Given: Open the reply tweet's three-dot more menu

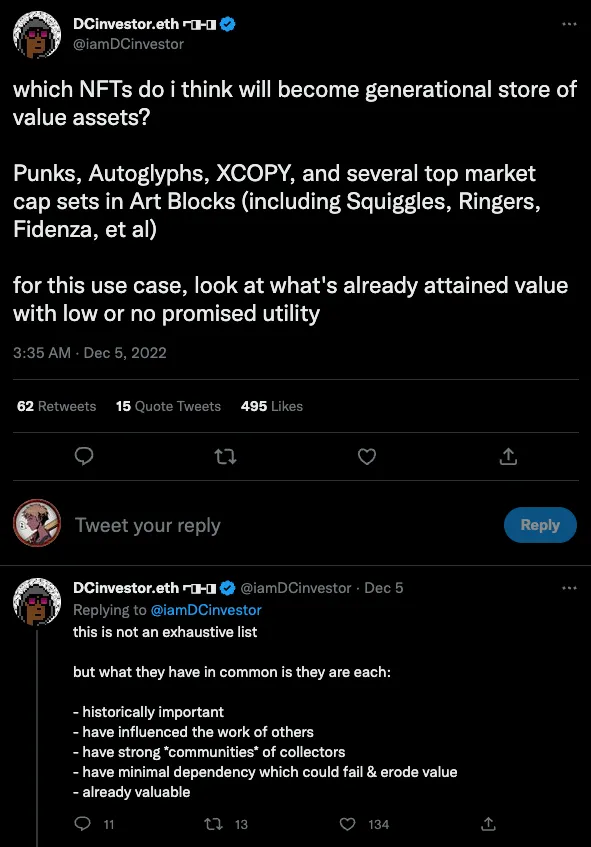Looking at the screenshot, I should 569,588.
